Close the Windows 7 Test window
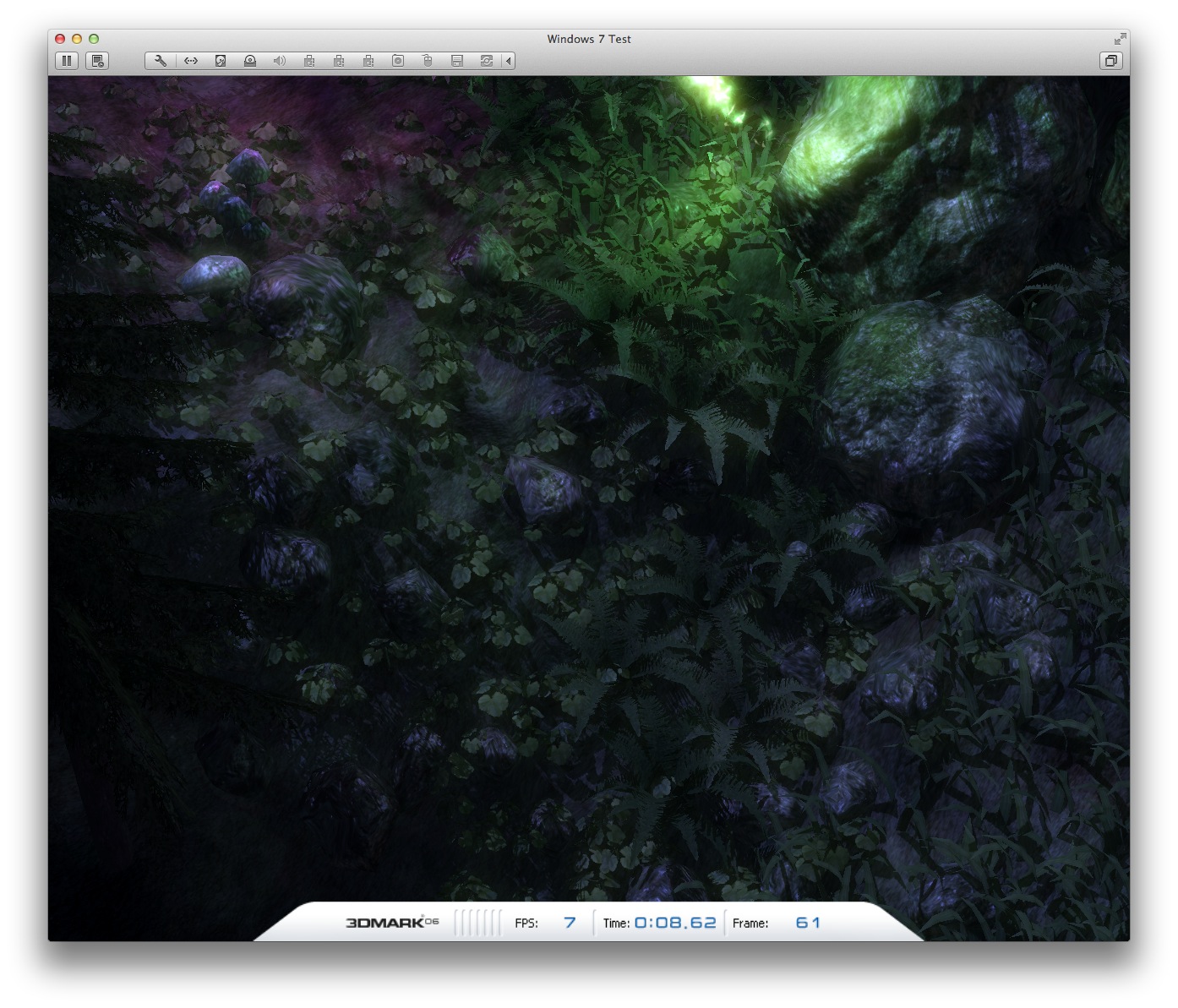The width and height of the screenshot is (1178, 1008). pos(60,39)
